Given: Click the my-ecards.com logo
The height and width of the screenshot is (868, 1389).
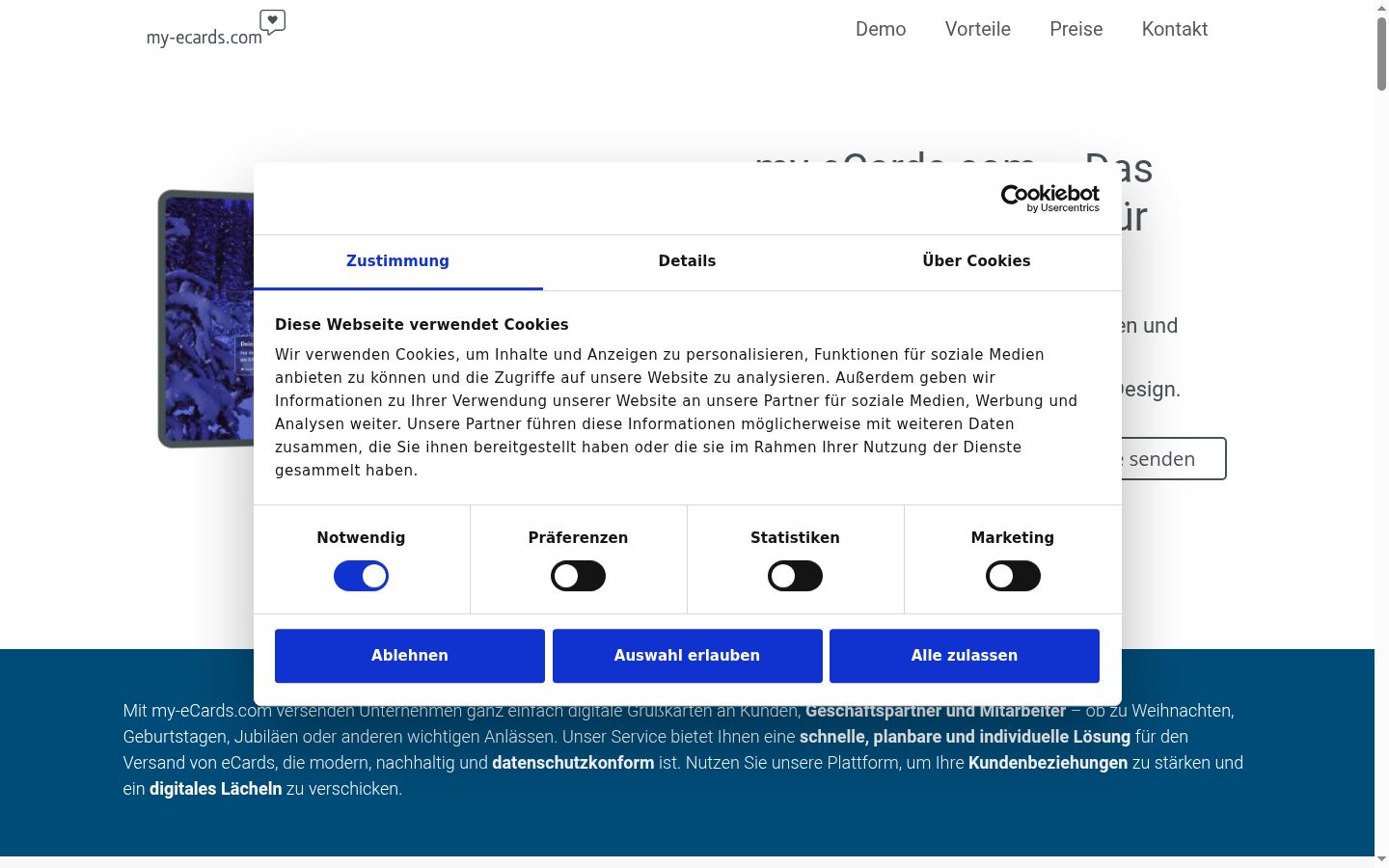Looking at the screenshot, I should tap(216, 29).
